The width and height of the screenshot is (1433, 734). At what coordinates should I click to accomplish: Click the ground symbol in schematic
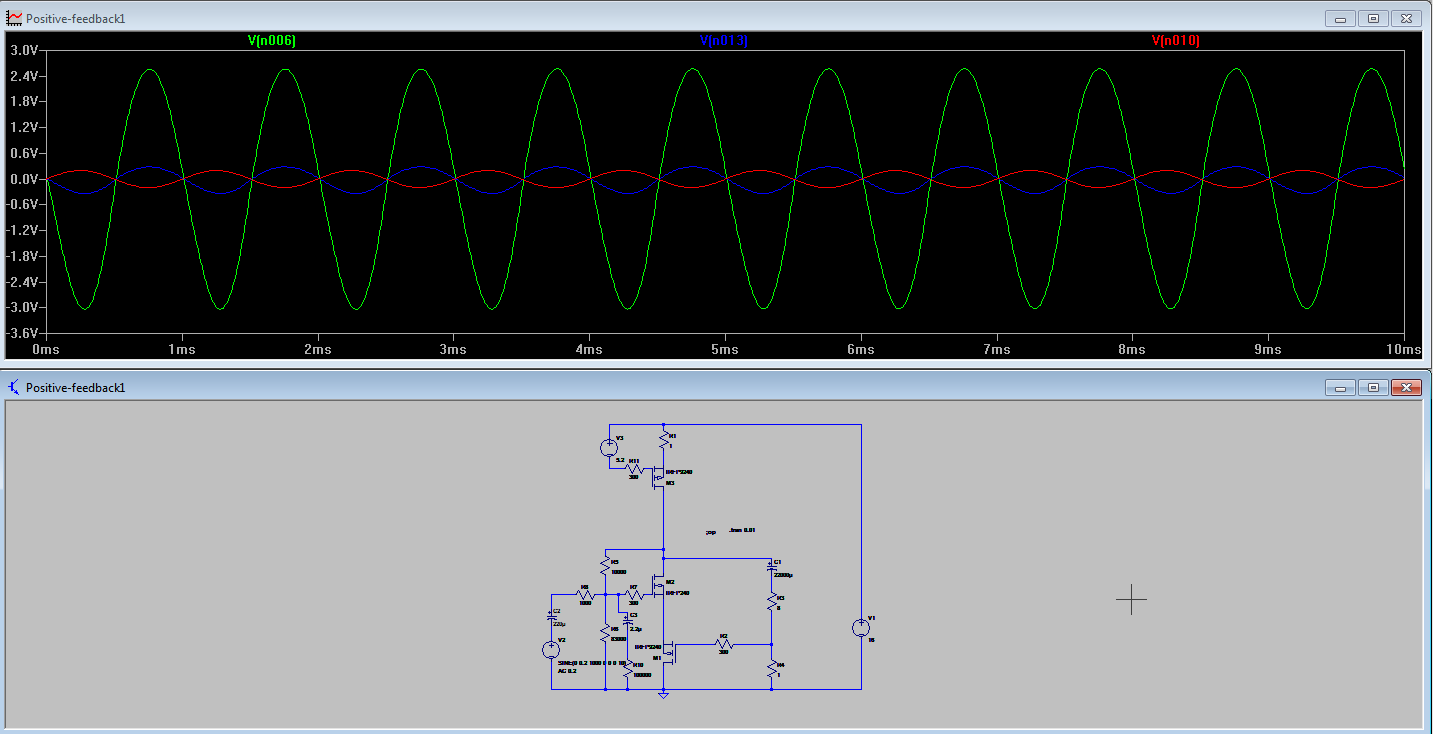pyautogui.click(x=664, y=694)
